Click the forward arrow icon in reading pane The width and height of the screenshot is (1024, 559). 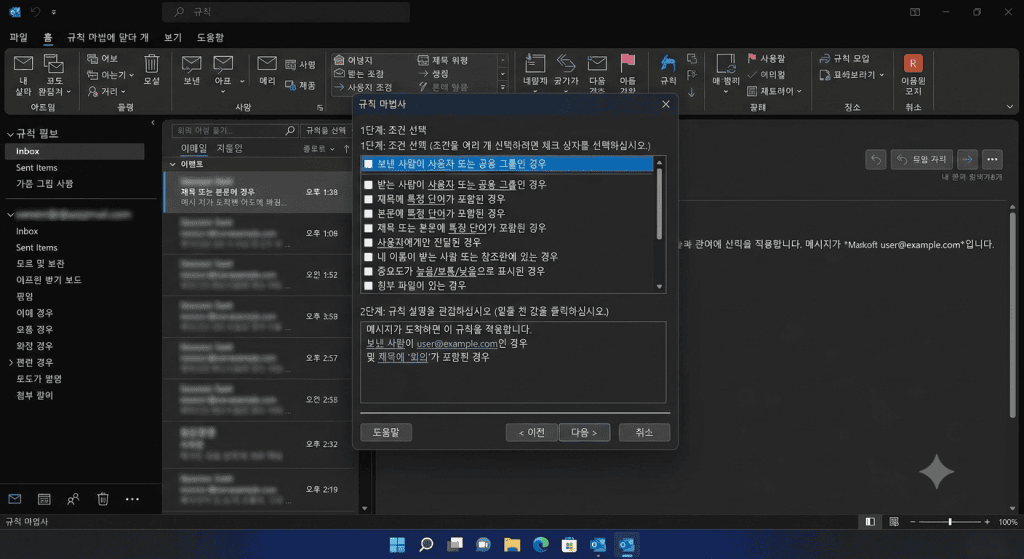coord(967,159)
